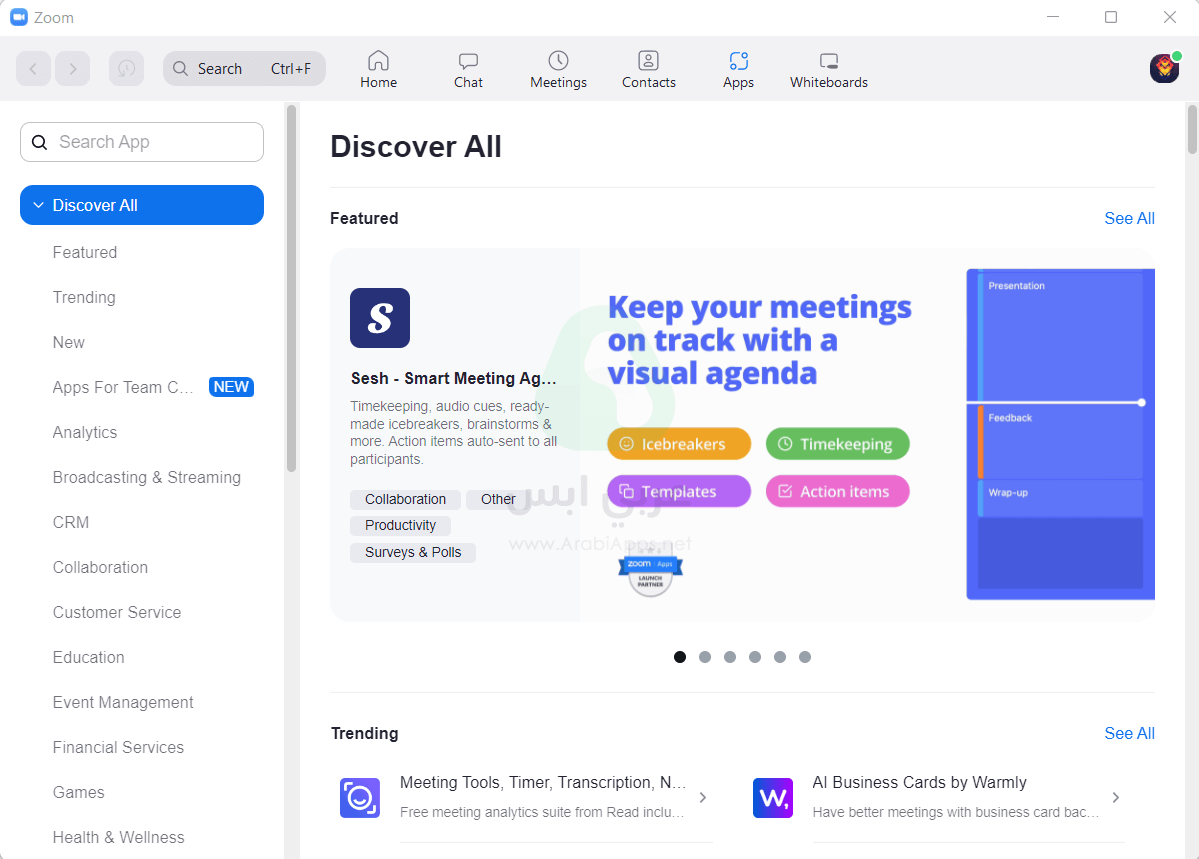The width and height of the screenshot is (1199, 859).
Task: Open the Home tab icon
Action: [x=378, y=60]
